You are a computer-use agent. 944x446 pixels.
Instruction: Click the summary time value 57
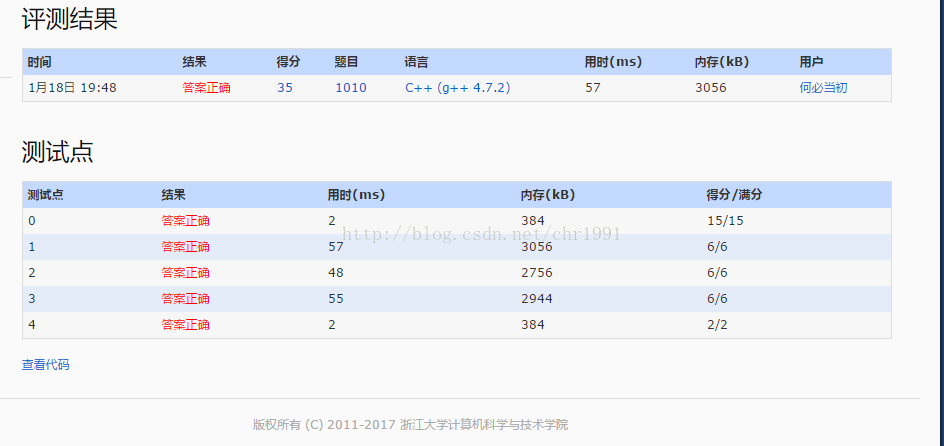593,88
